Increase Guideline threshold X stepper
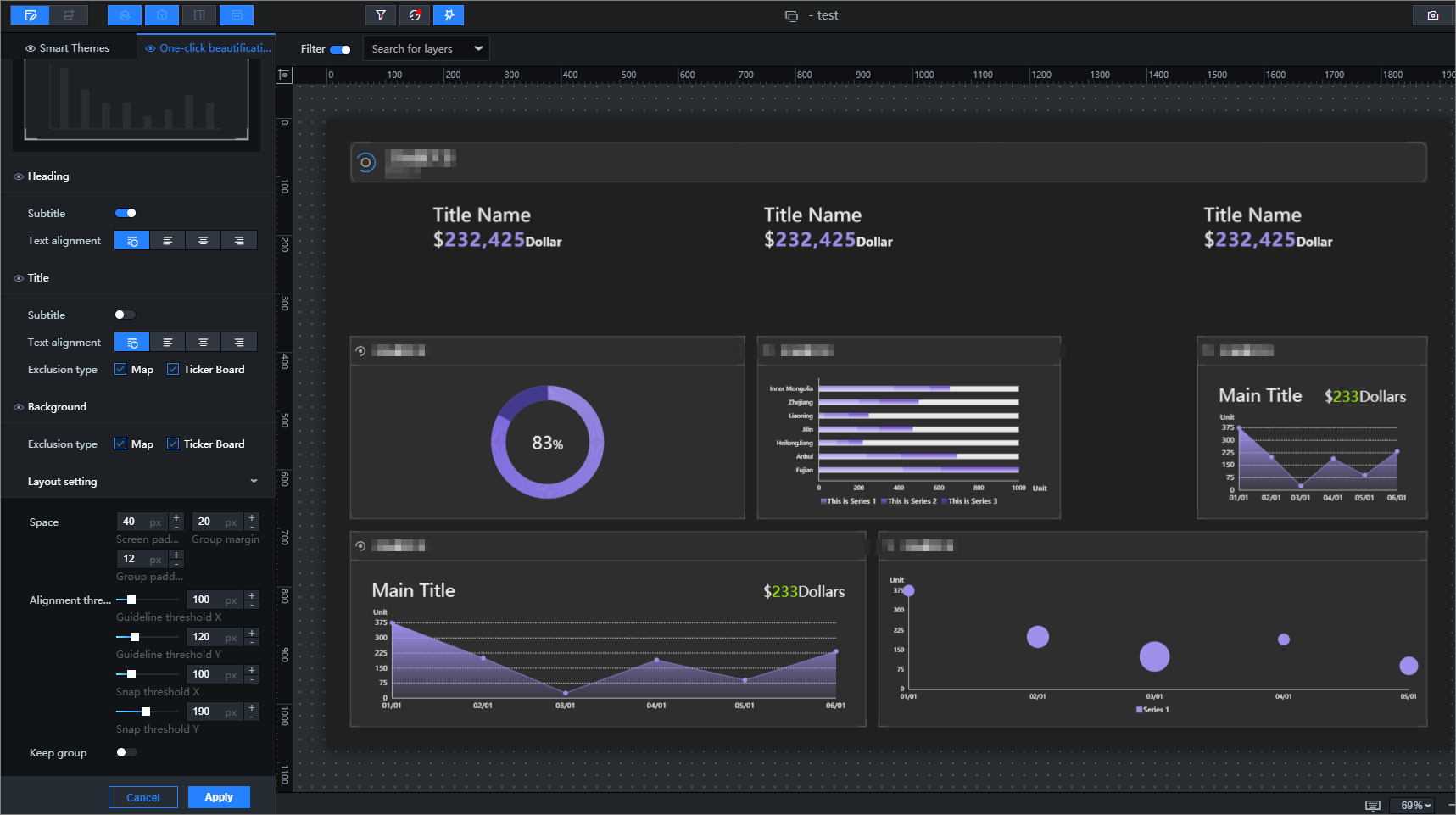 [252, 595]
